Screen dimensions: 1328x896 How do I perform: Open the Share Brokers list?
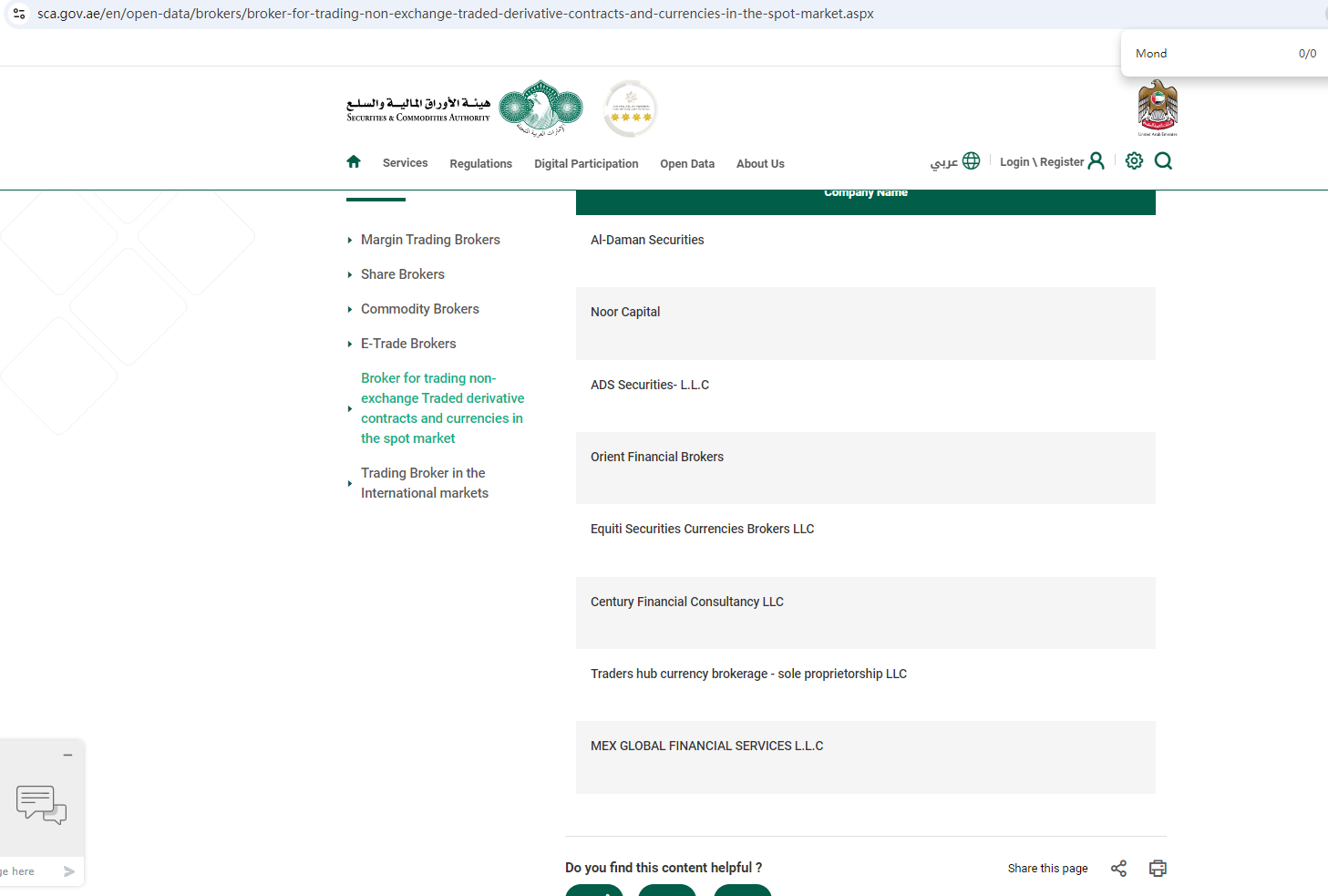pos(403,274)
